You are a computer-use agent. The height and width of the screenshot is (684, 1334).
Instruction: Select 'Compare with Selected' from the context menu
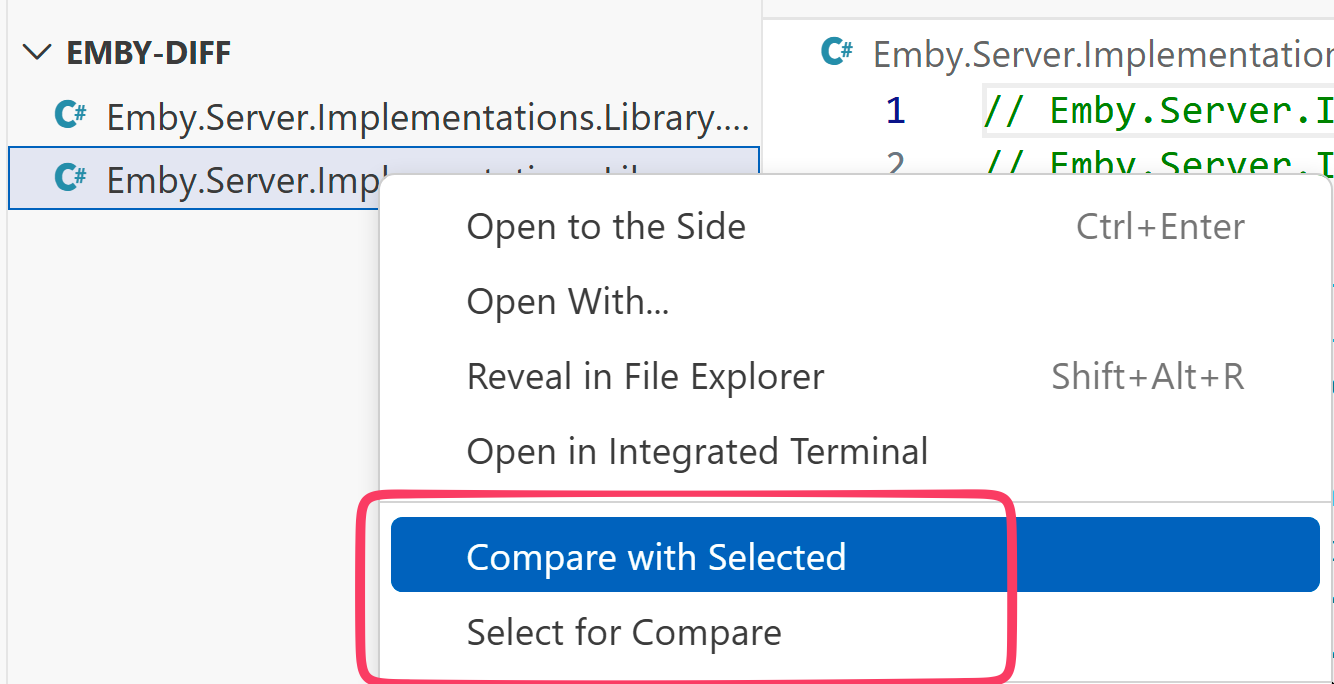pyautogui.click(x=657, y=556)
